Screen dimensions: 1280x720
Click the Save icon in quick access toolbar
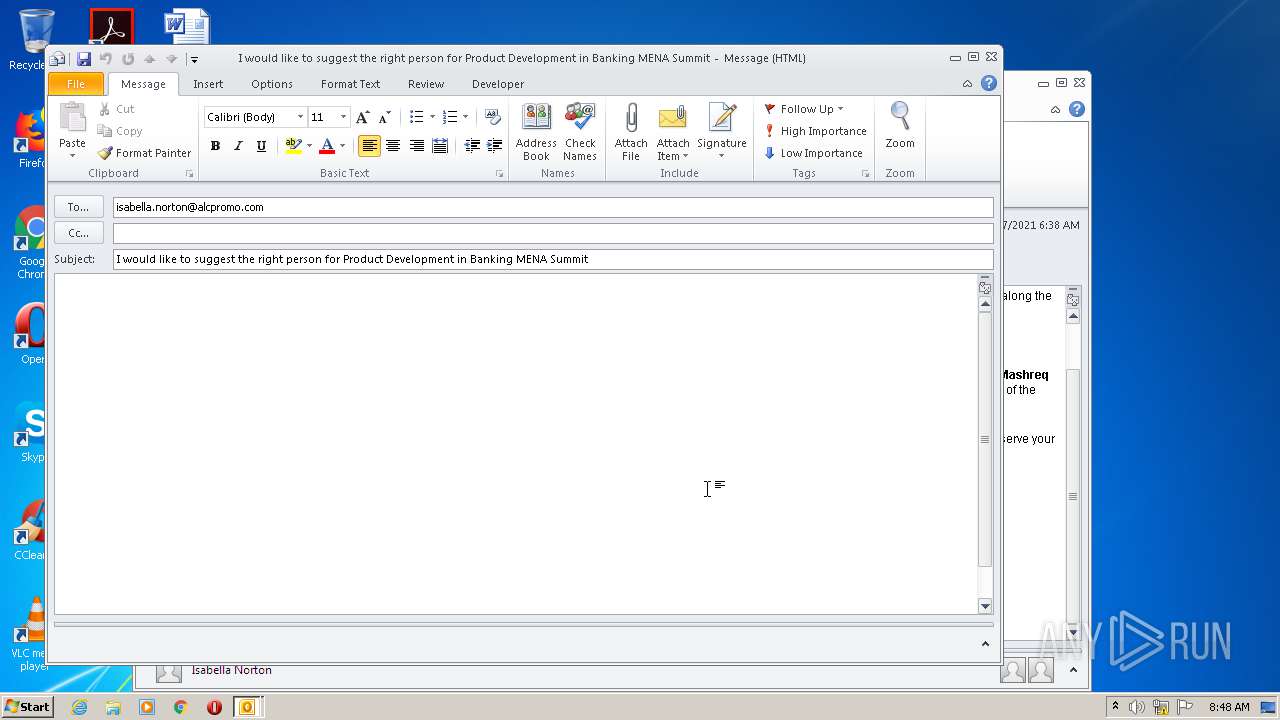click(x=84, y=59)
